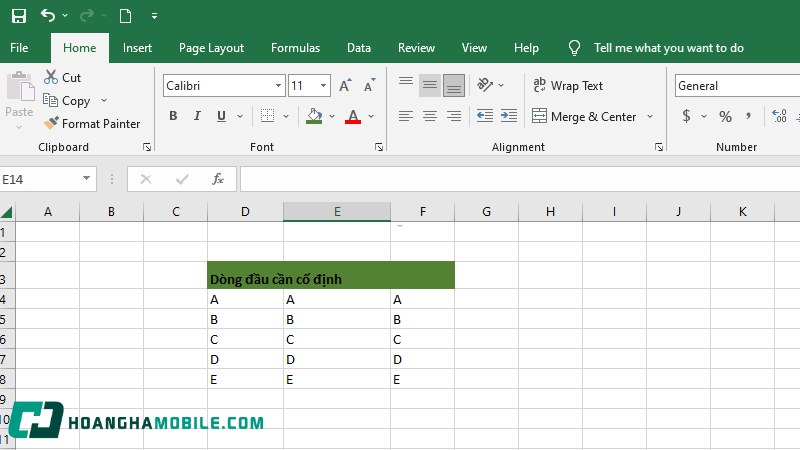Screen dimensions: 800x450
Task: Open Customize Quick Access Toolbar menu
Action: [x=154, y=16]
